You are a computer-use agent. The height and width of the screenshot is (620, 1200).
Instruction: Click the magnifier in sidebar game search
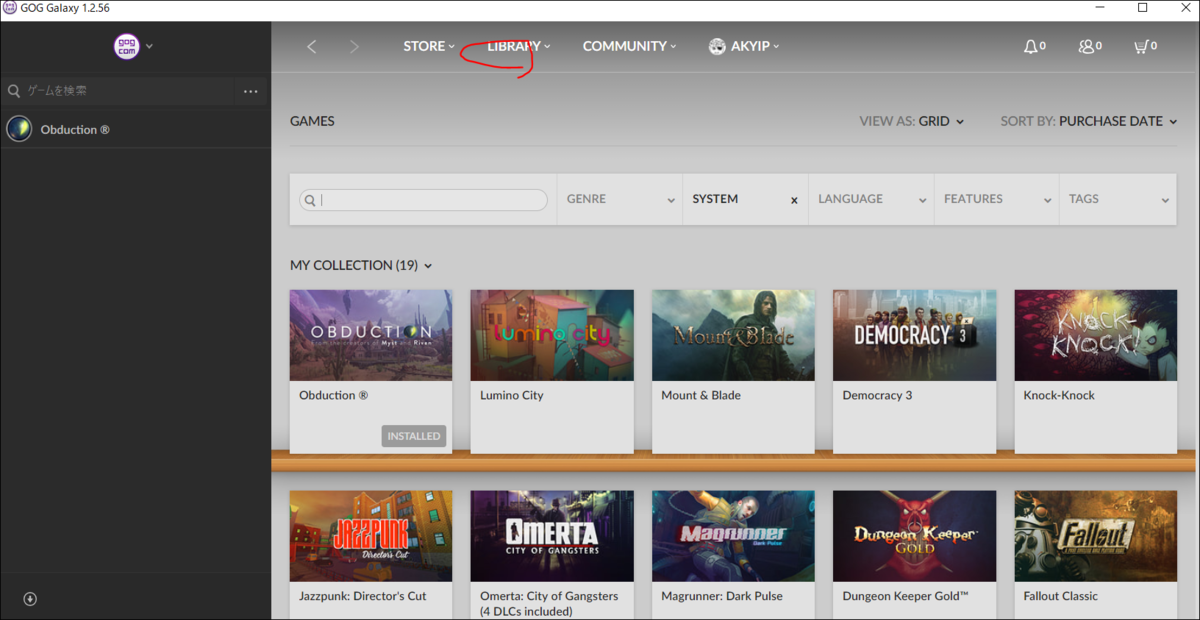(14, 91)
